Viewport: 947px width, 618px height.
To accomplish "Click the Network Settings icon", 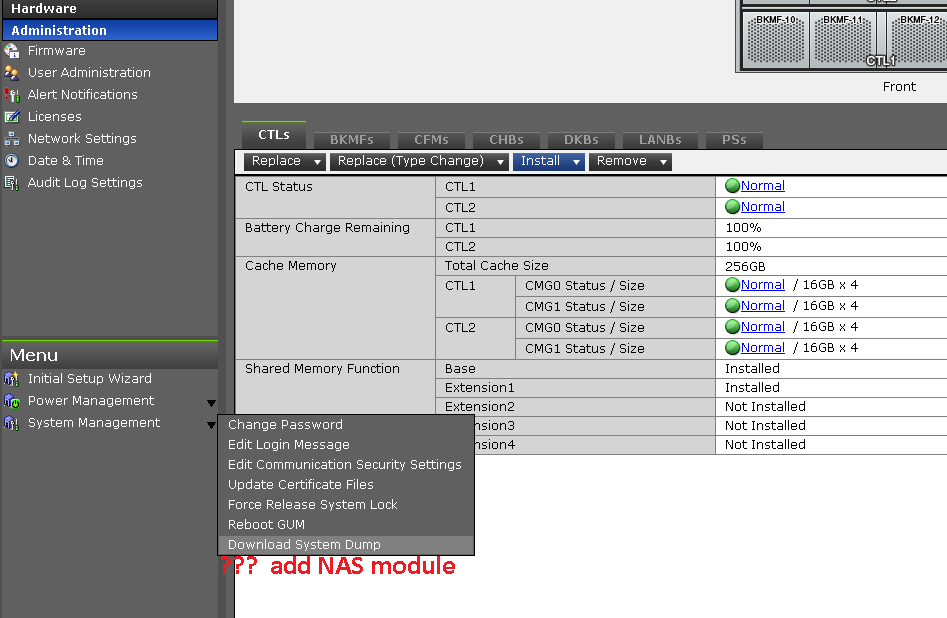I will 11,139.
